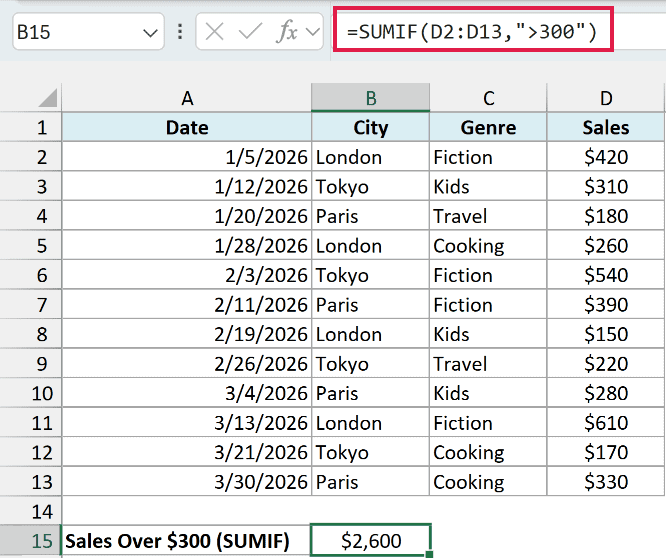This screenshot has width=666, height=558.
Task: Select column C header
Action: 488,98
